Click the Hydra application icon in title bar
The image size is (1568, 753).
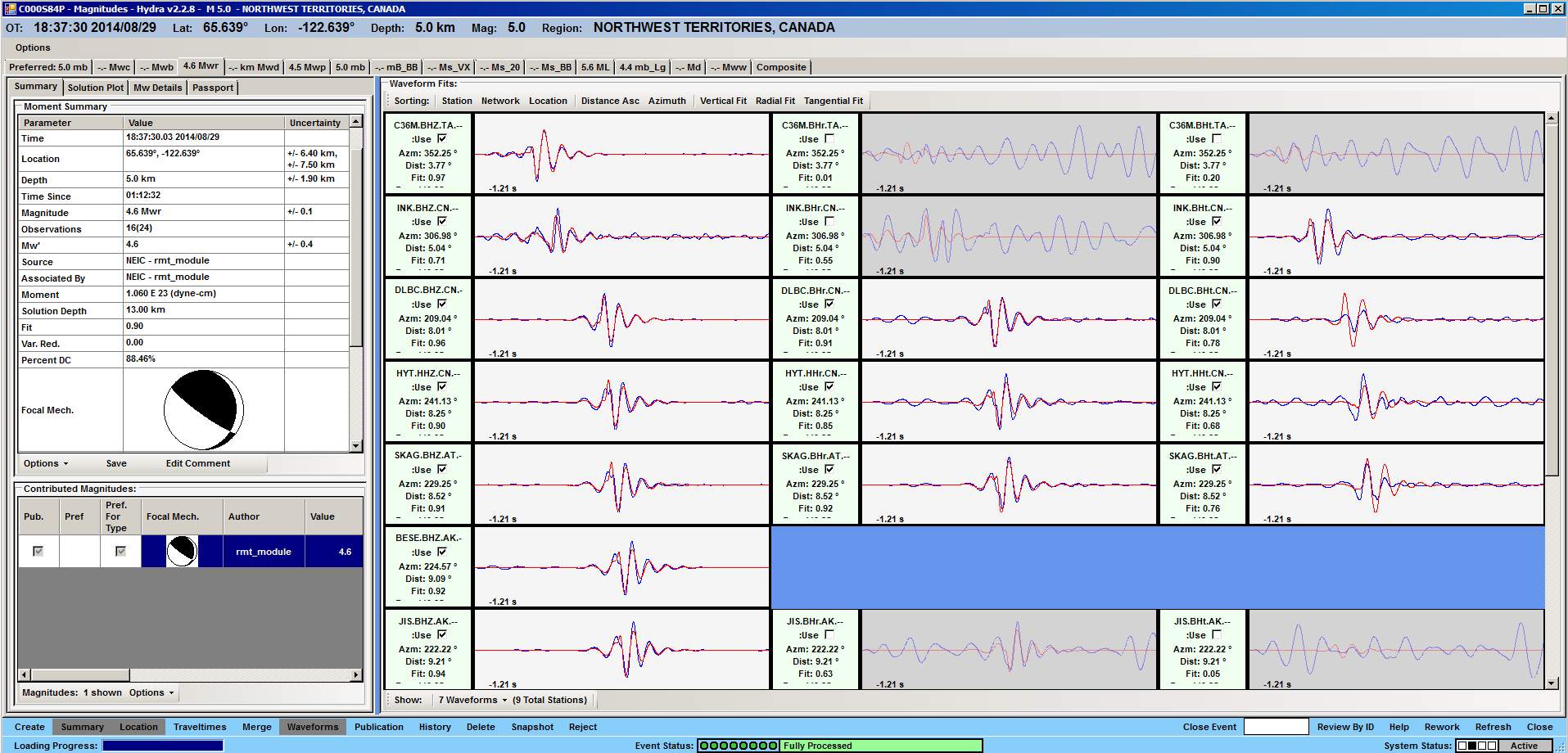10,8
